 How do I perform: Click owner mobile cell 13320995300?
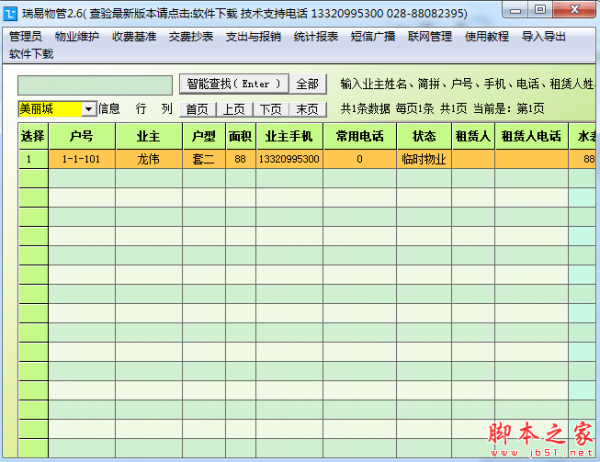pos(289,159)
